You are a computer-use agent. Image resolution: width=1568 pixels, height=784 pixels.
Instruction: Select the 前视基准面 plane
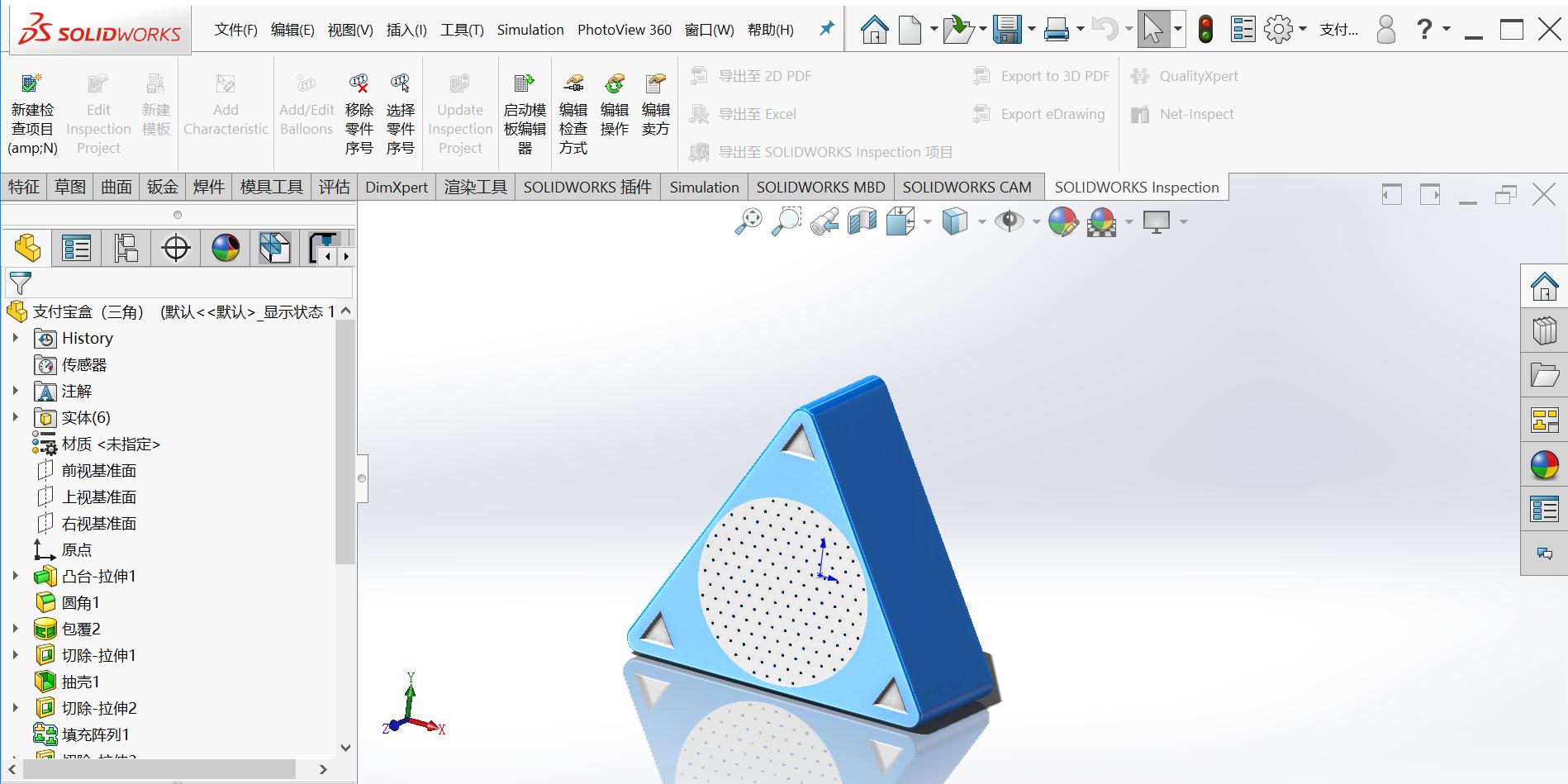98,470
